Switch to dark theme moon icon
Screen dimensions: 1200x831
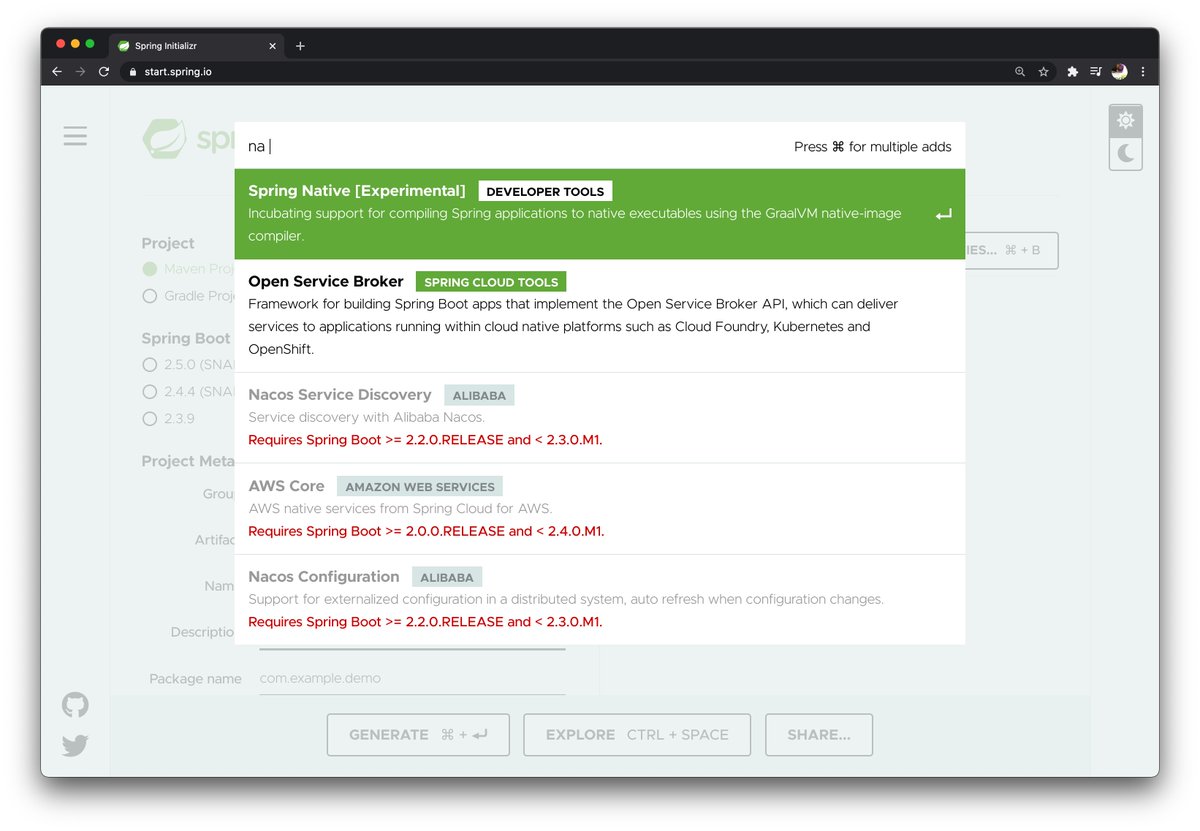coord(1126,153)
